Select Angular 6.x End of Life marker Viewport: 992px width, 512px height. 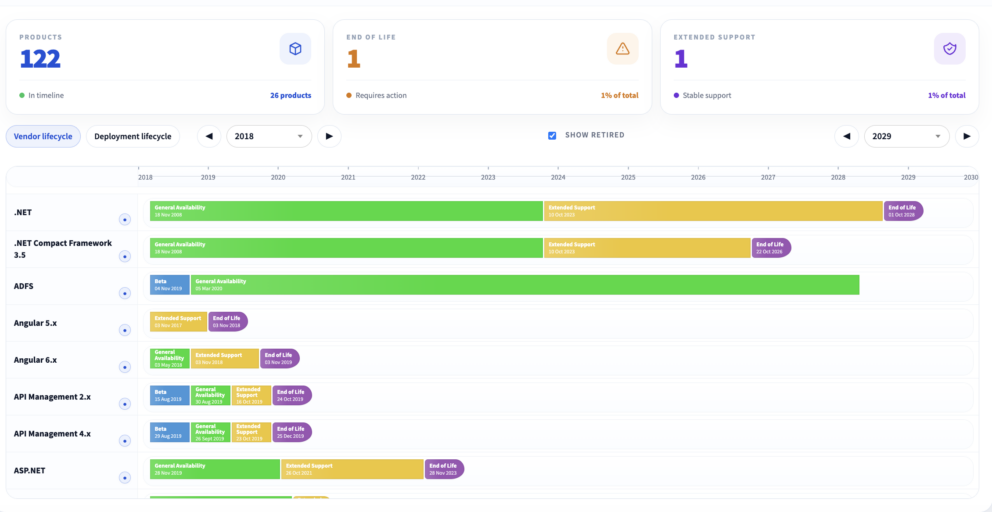pyautogui.click(x=280, y=358)
